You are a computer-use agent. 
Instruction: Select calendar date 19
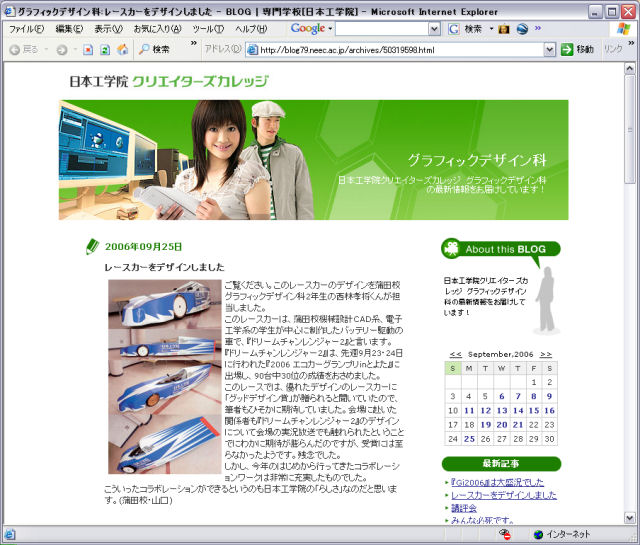coord(486,425)
